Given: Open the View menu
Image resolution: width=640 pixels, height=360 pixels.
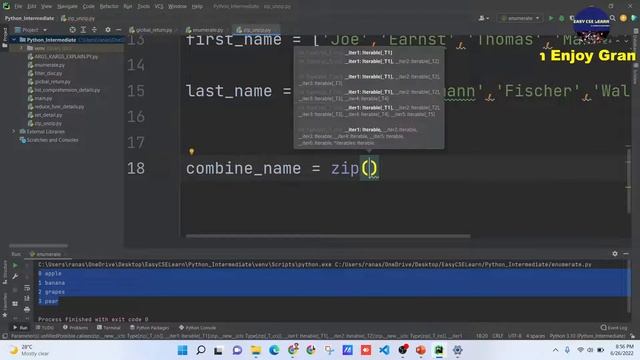Looking at the screenshot, I should (x=47, y=7).
